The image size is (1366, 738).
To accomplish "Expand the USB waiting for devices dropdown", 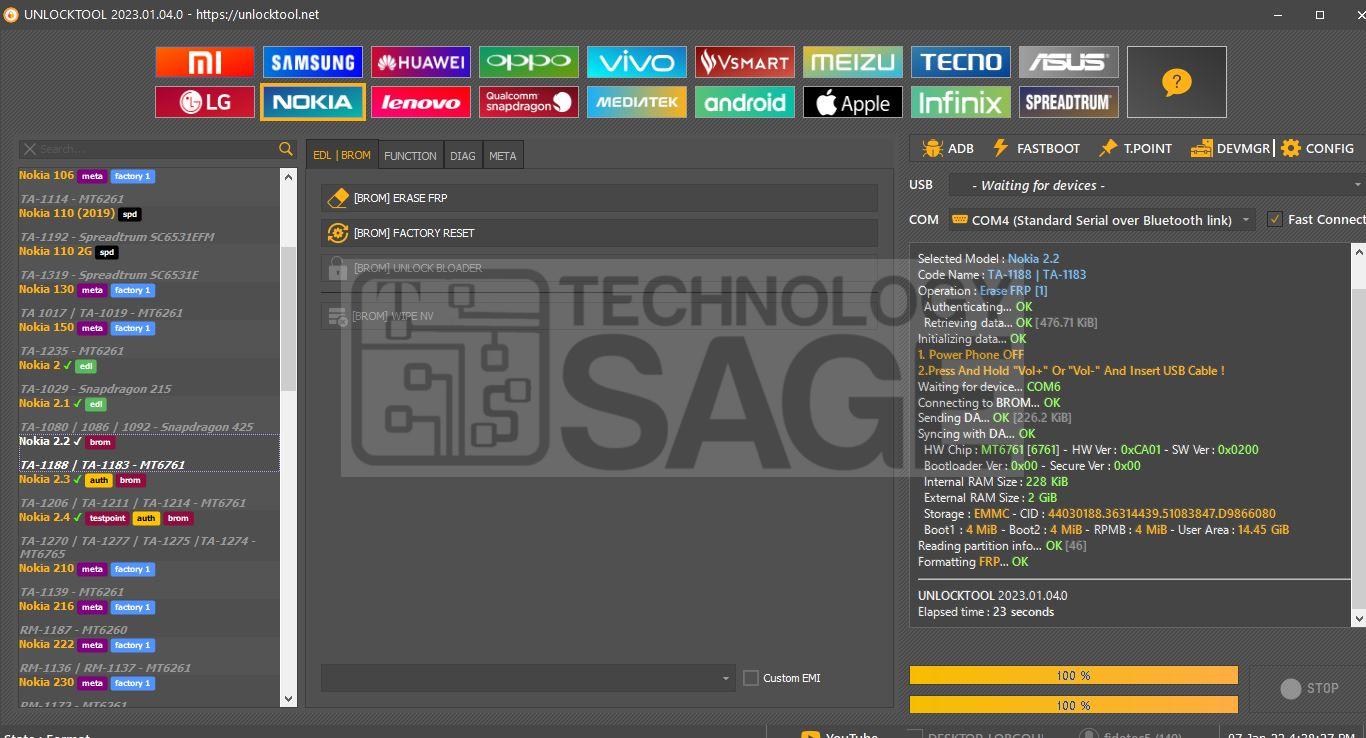I will coord(1155,185).
